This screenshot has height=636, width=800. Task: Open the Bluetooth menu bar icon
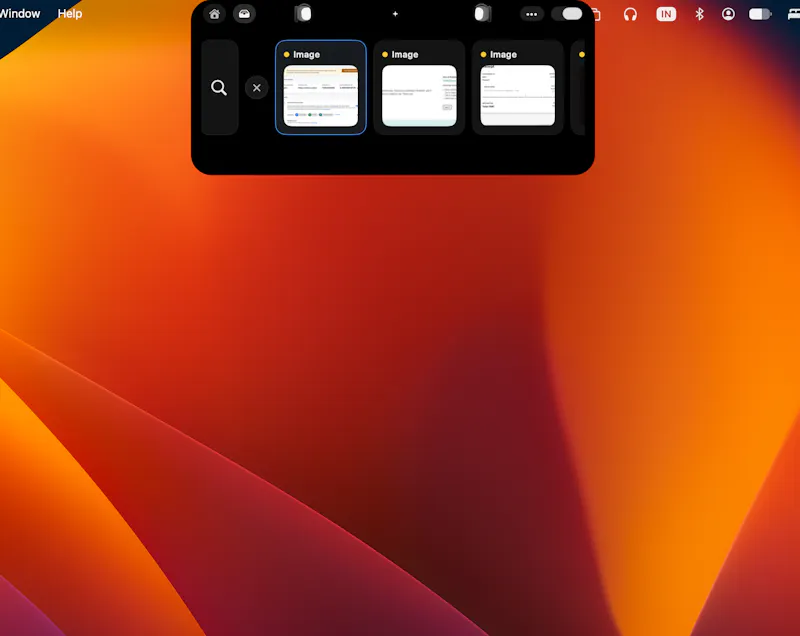click(699, 14)
